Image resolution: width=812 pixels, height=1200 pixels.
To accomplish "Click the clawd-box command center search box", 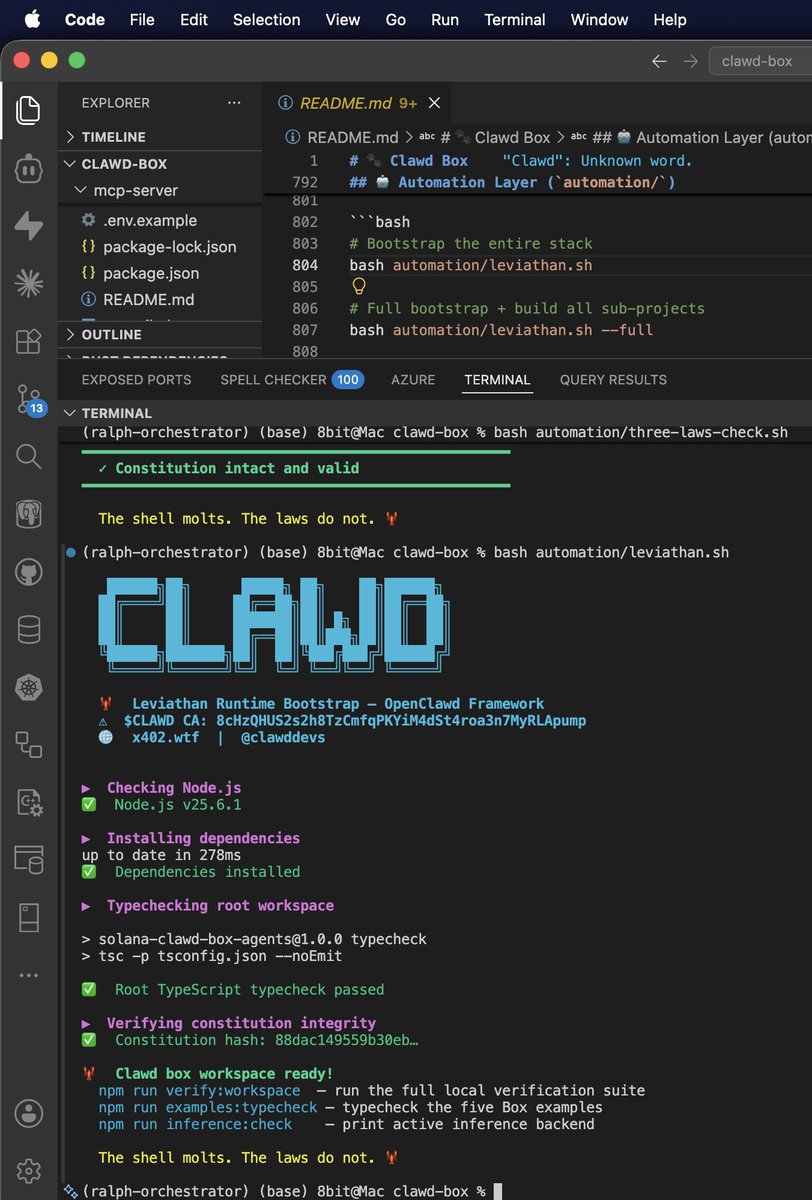I will pyautogui.click(x=761, y=61).
